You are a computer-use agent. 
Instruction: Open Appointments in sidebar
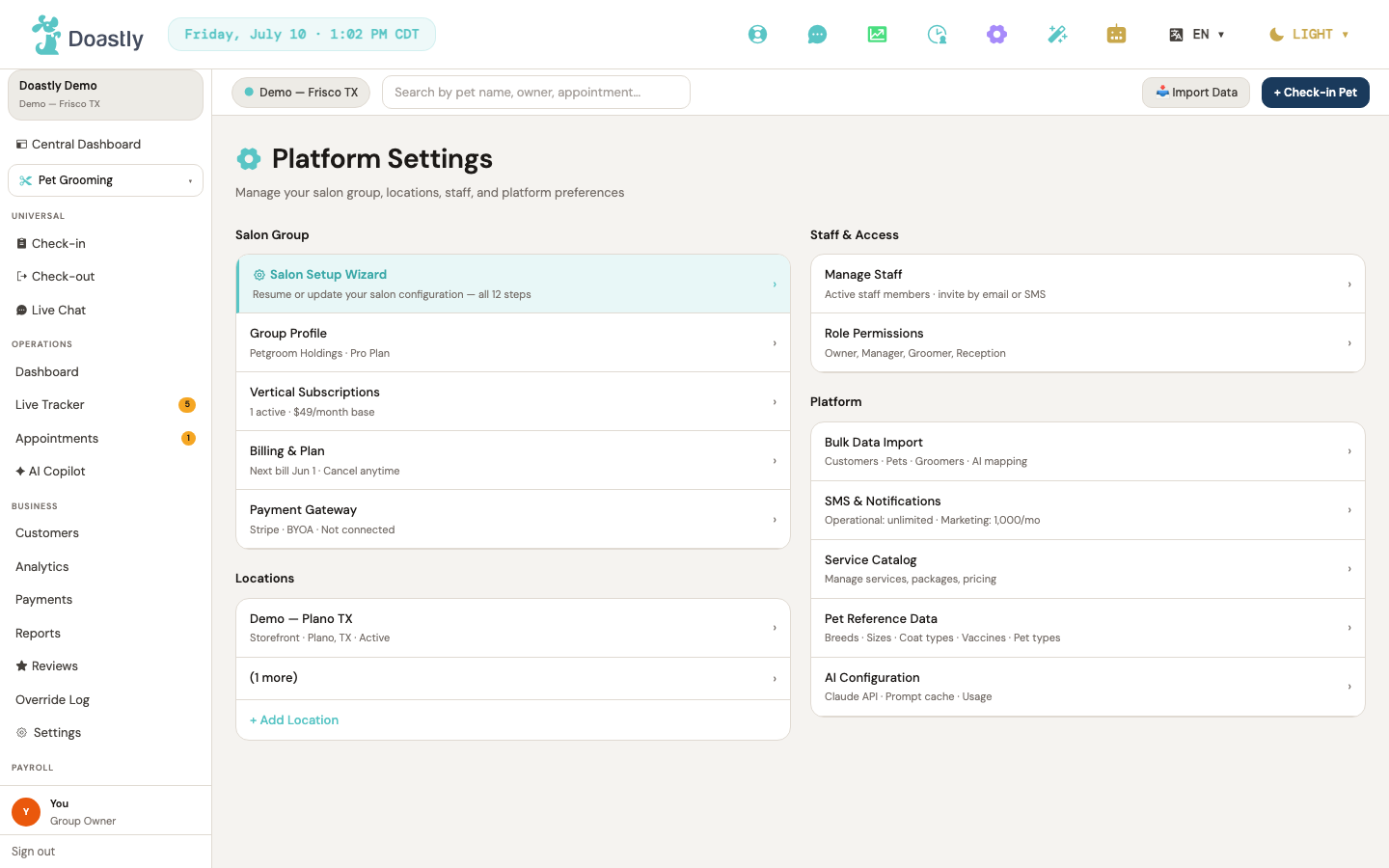(x=106, y=439)
